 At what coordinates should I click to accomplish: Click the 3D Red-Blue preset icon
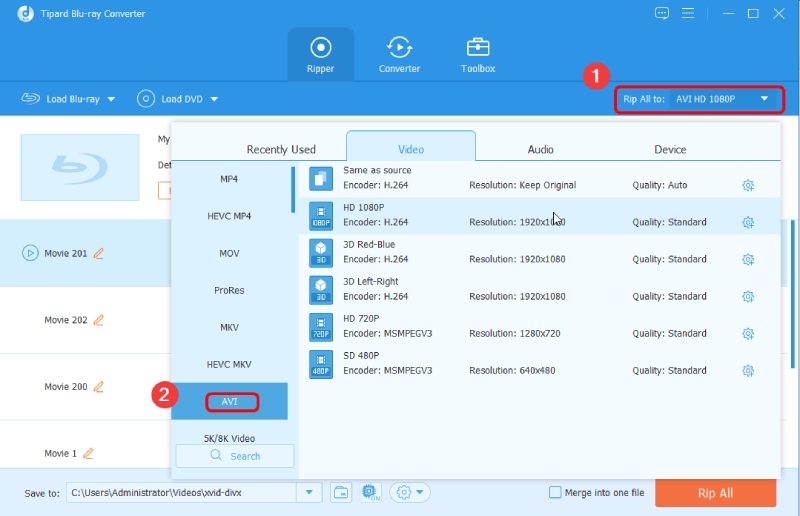click(321, 253)
